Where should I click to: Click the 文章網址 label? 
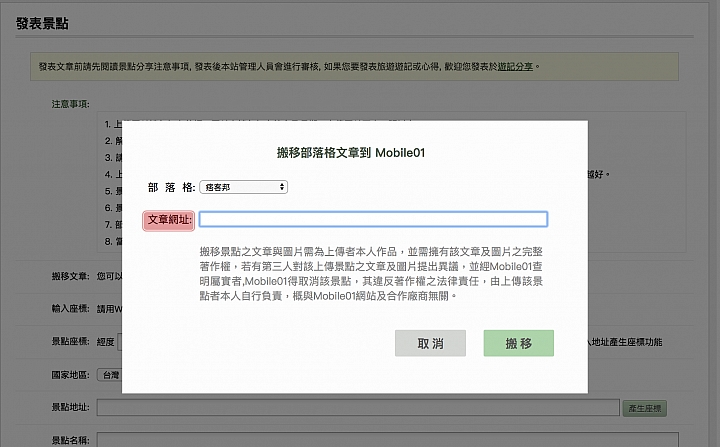[169, 220]
